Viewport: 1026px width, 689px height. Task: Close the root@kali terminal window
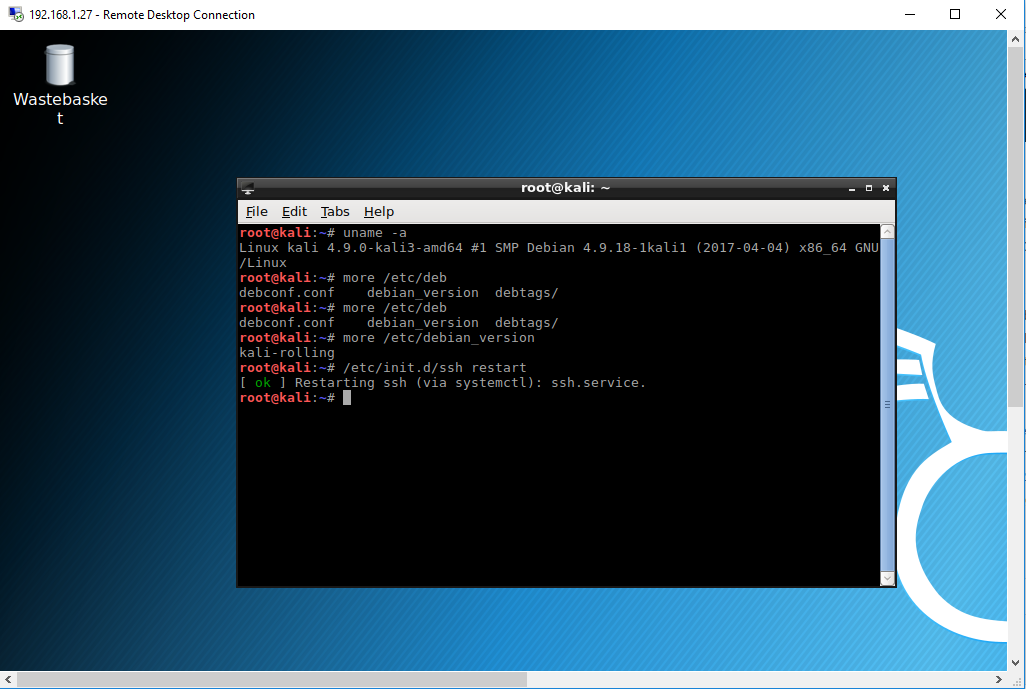pyautogui.click(x=886, y=188)
